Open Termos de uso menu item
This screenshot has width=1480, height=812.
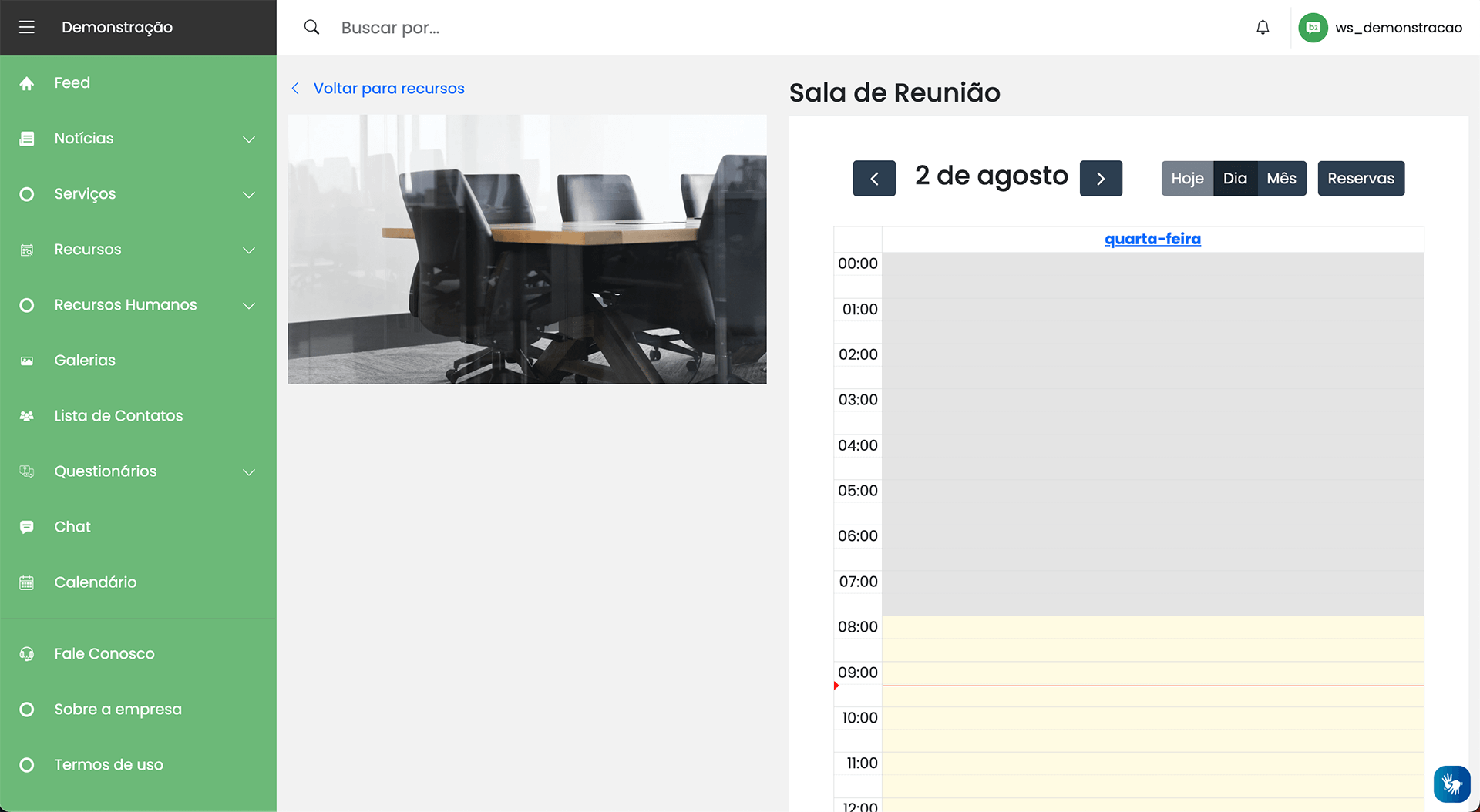pos(138,765)
